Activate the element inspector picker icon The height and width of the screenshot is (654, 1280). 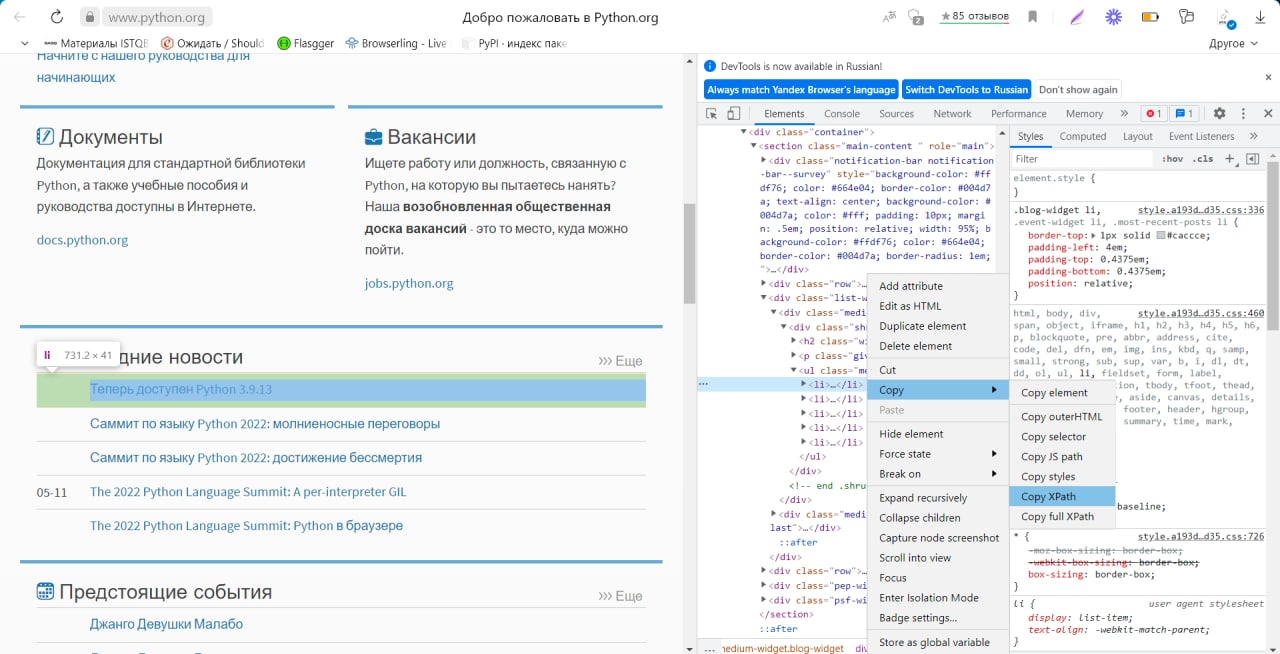pos(713,114)
